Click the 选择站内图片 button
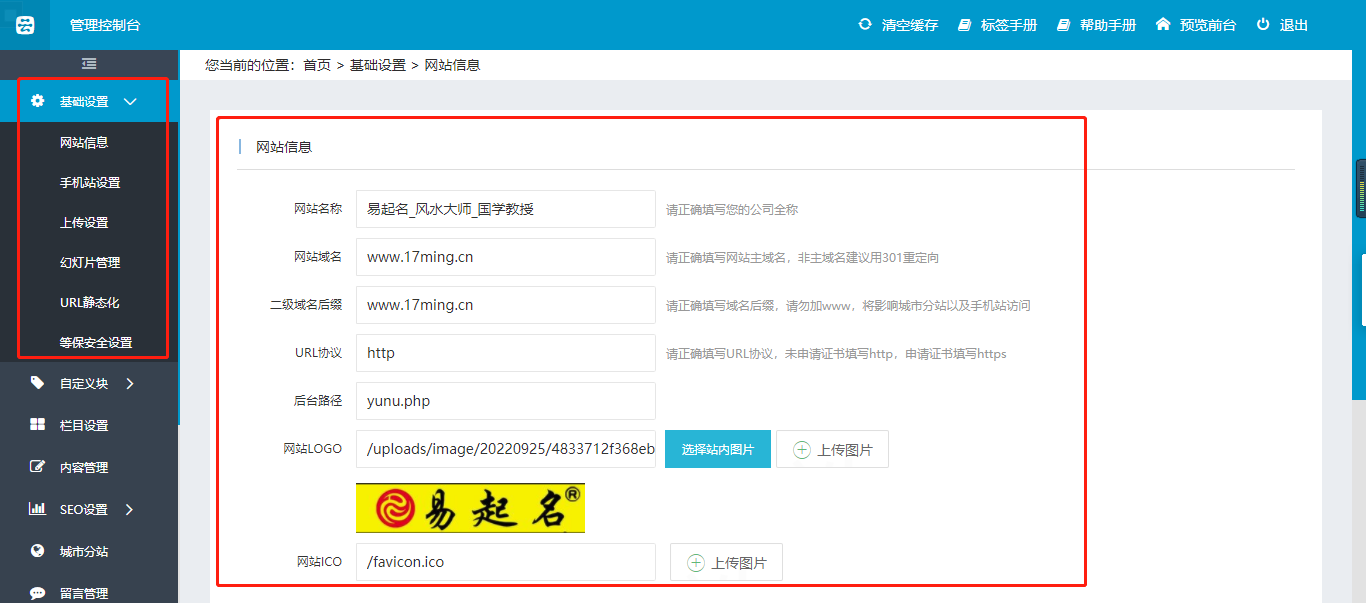 717,450
